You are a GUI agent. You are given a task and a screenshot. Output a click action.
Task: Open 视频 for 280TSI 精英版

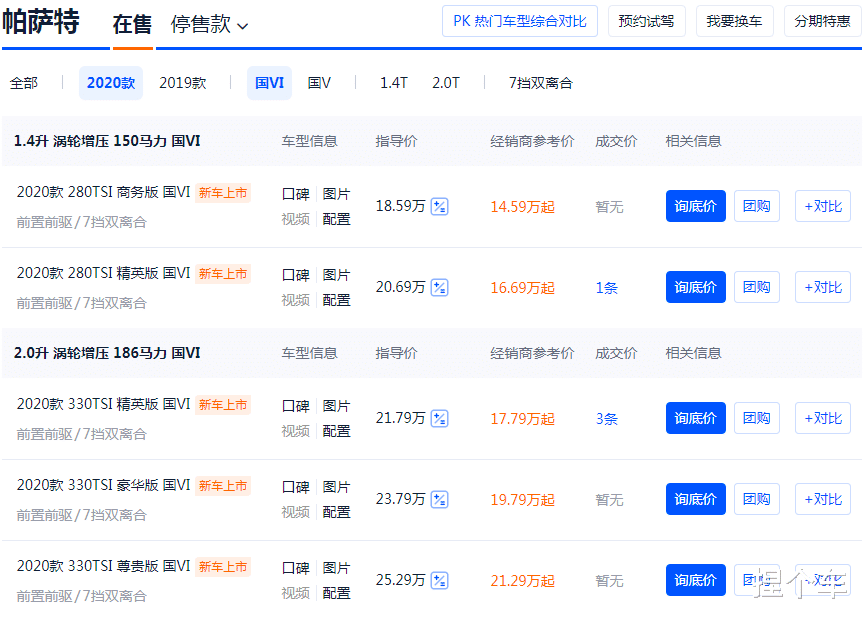295,300
